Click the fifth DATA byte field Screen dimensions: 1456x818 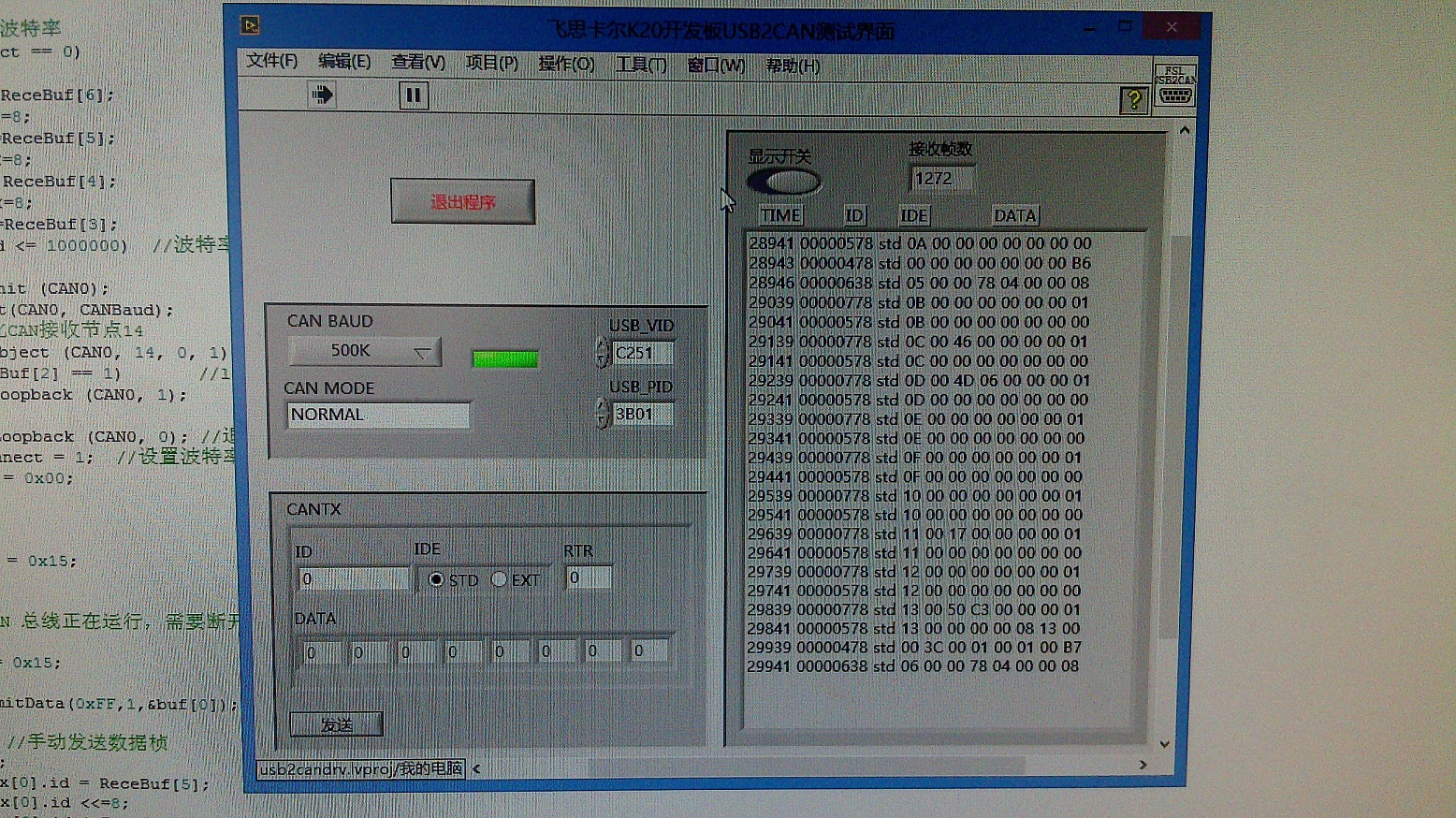pos(510,650)
